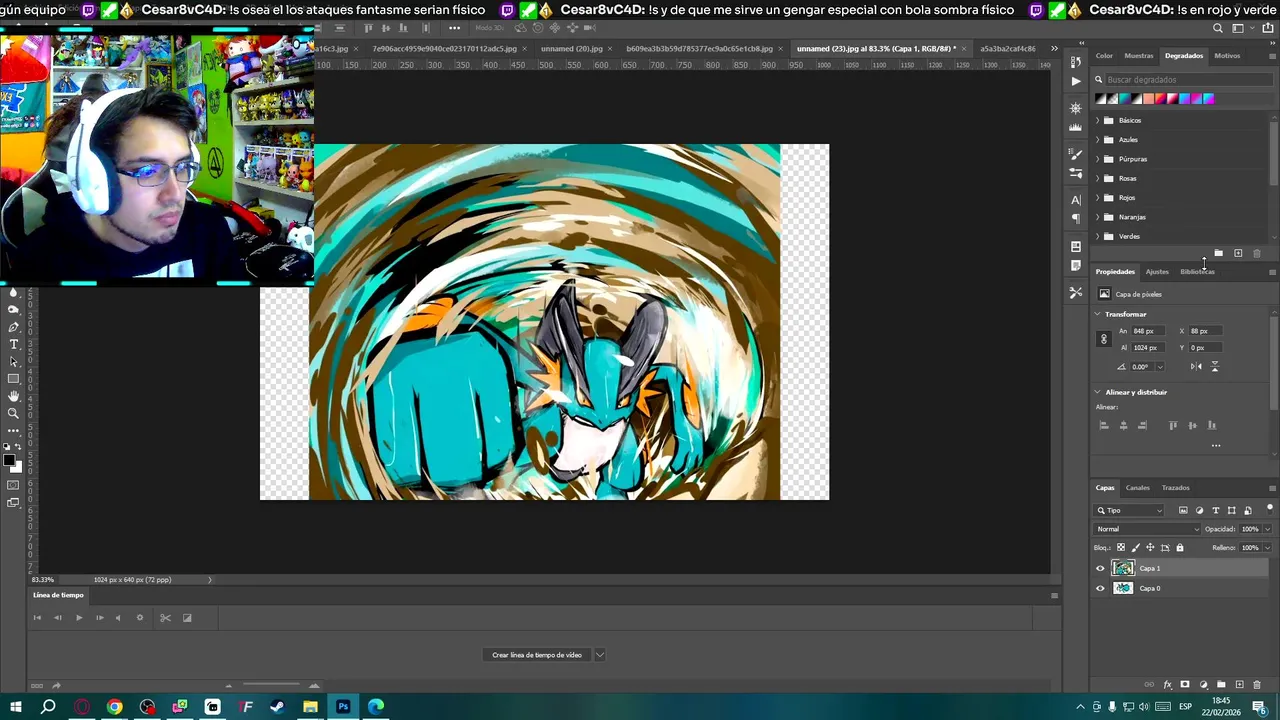
Task: Hide the Capa 0 layer
Action: point(1100,589)
